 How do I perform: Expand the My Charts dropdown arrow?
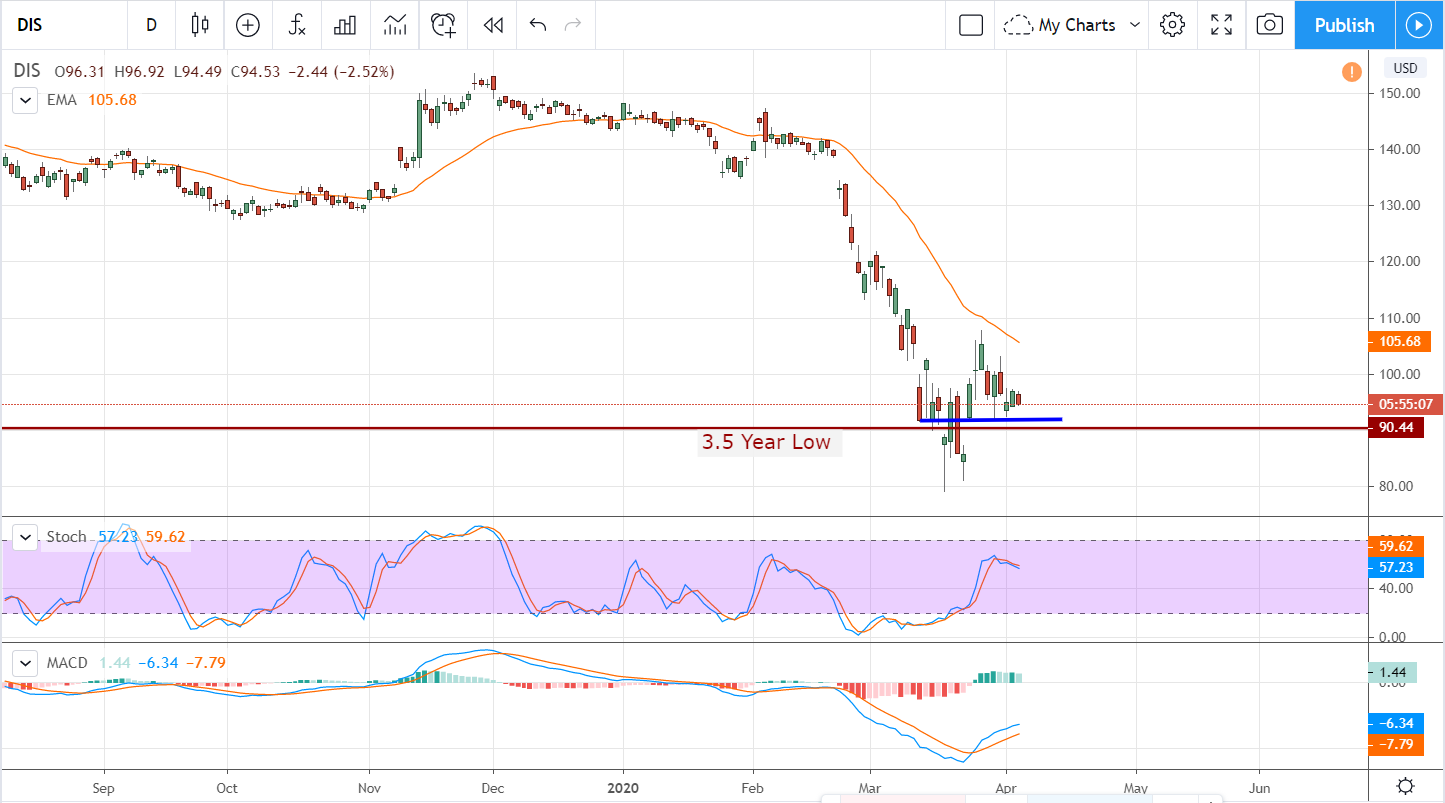1135,25
